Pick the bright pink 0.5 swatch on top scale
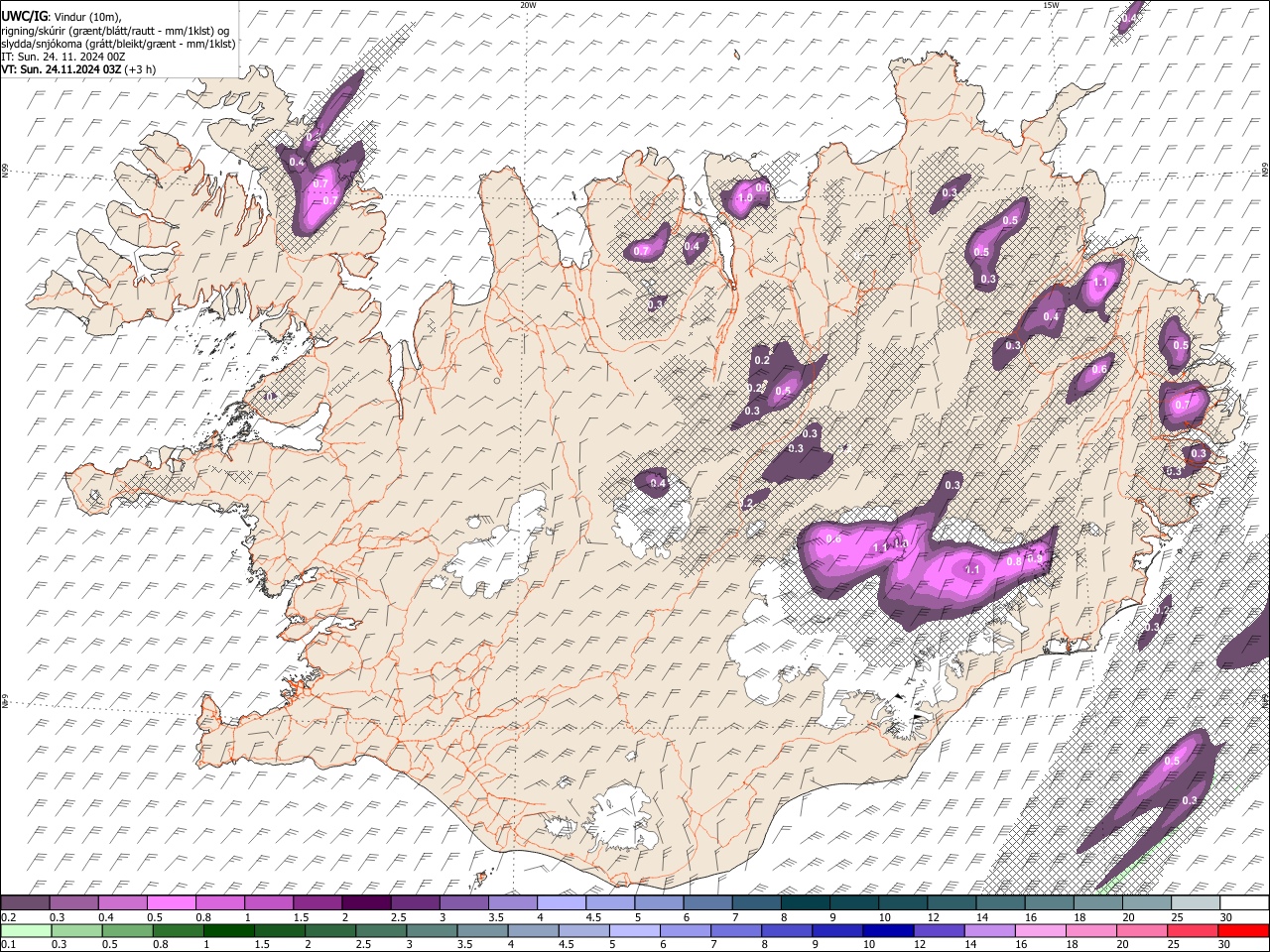 pos(171,903)
